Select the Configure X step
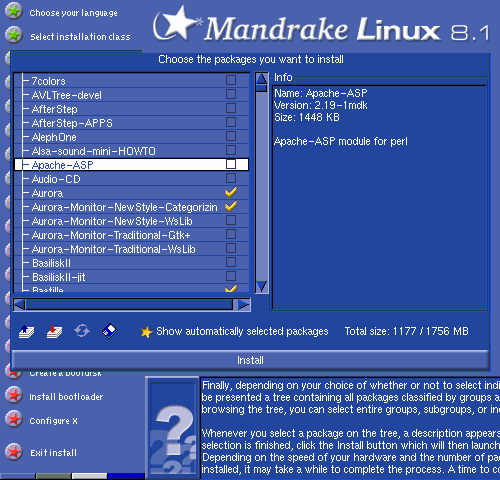The width and height of the screenshot is (500, 480). [53, 421]
